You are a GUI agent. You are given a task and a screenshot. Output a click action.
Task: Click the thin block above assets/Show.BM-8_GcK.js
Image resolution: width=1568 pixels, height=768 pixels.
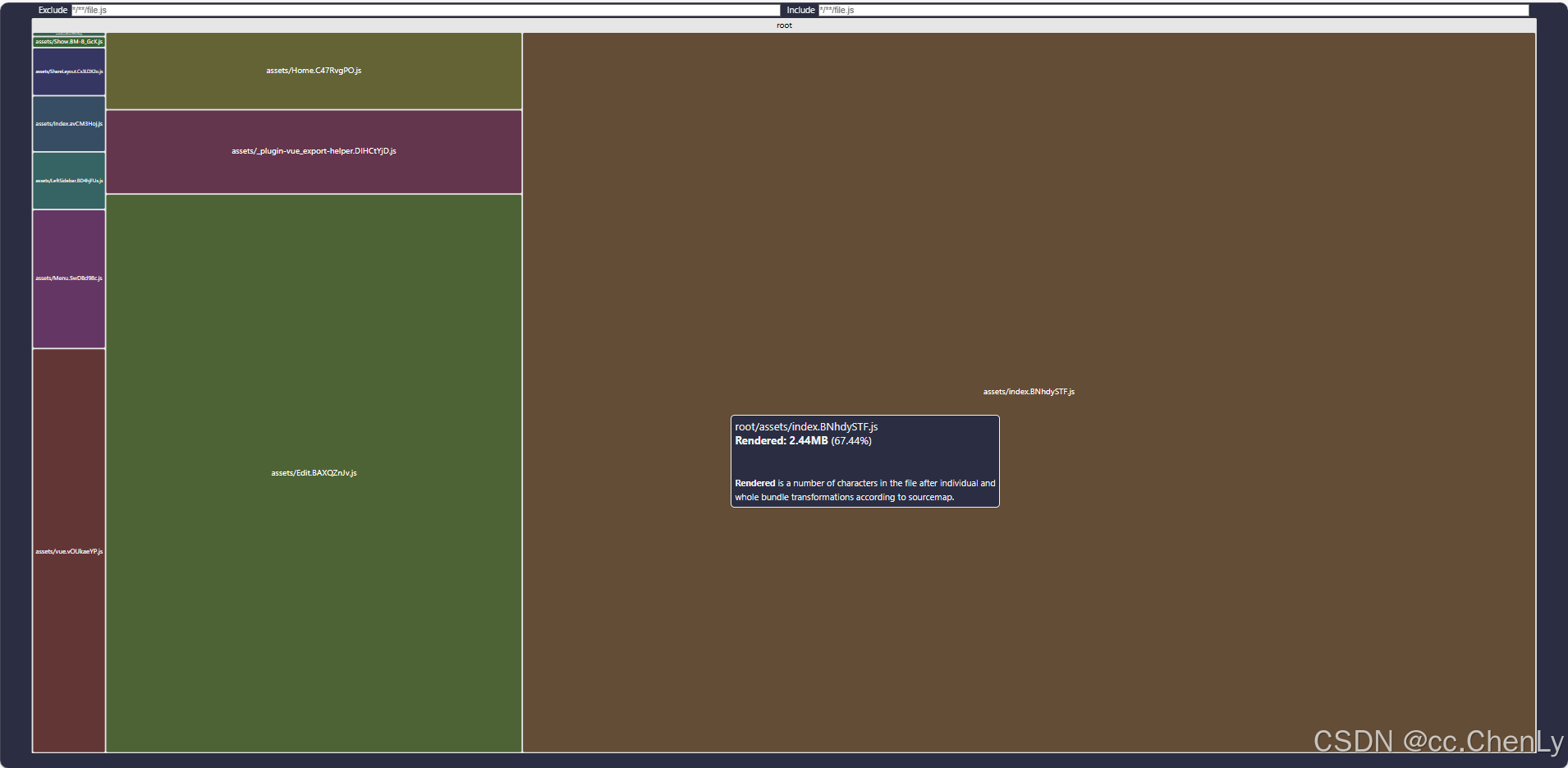[68, 35]
